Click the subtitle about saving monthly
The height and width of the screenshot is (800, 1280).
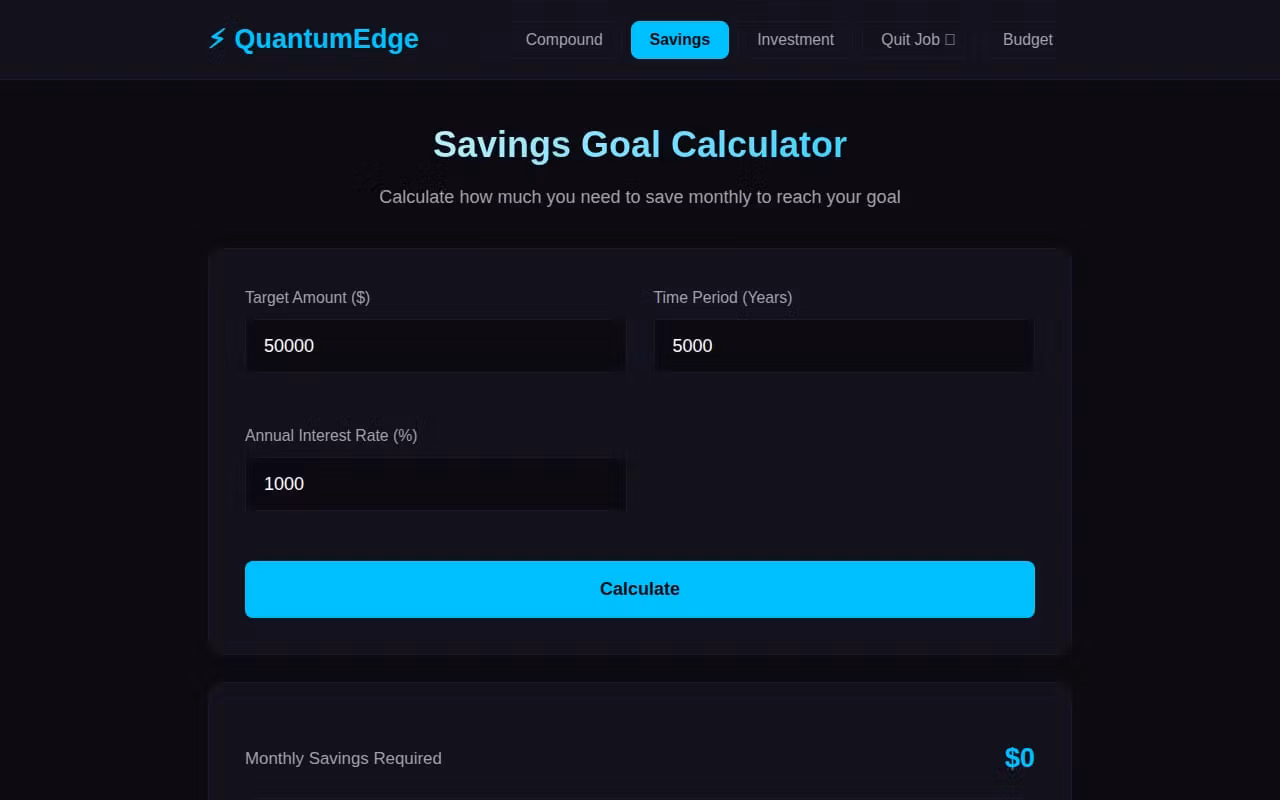(640, 197)
